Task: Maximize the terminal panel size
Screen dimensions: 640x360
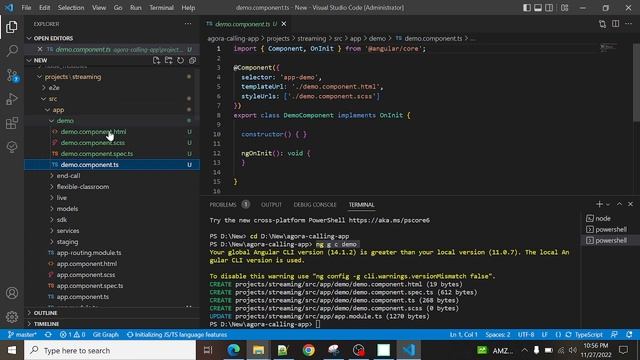Action: (x=619, y=204)
